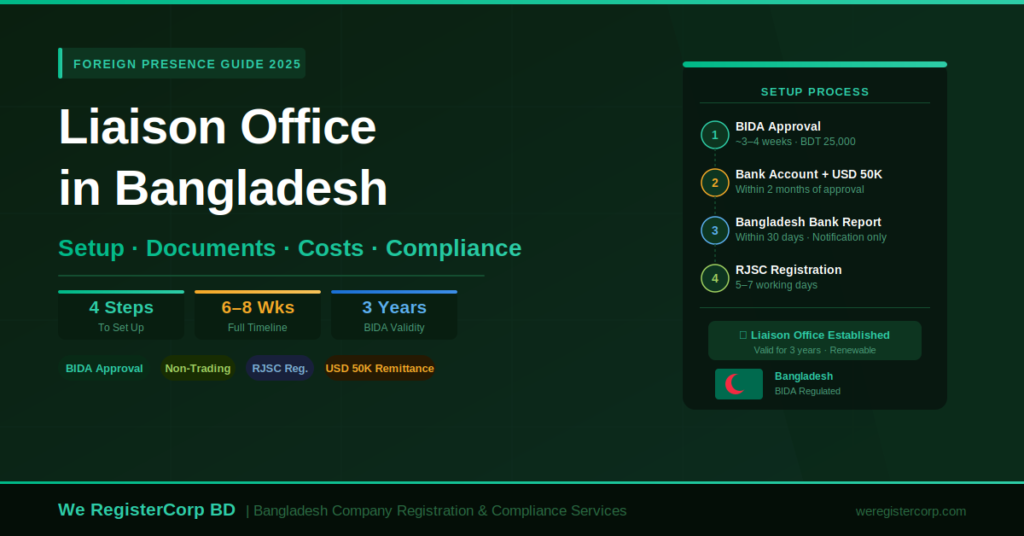This screenshot has width=1024, height=536.
Task: Click the RJSC Registration step title
Action: (788, 270)
